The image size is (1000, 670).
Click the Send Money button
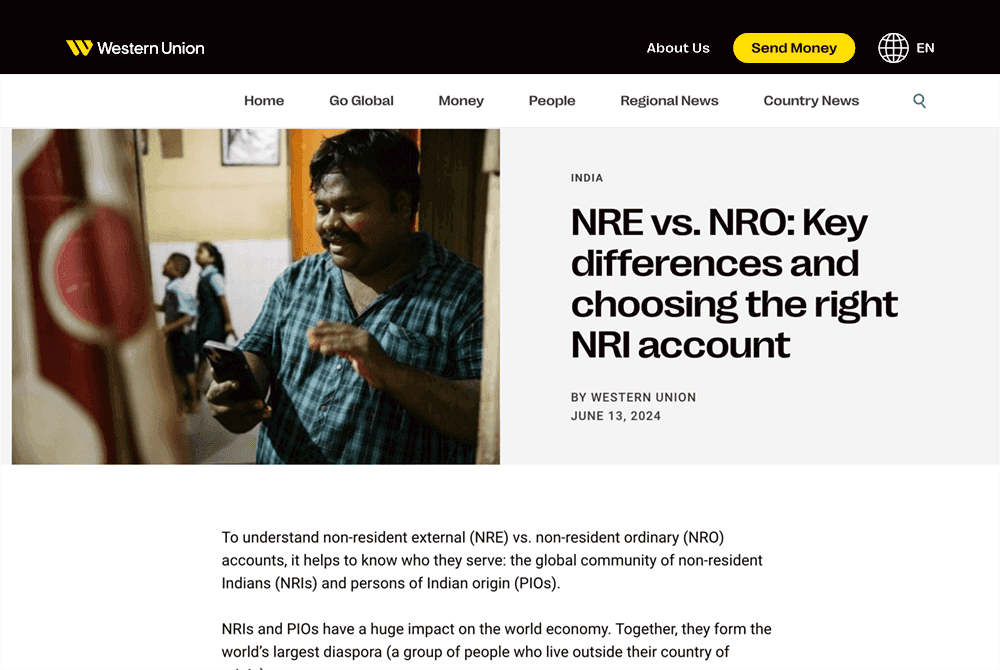(793, 48)
